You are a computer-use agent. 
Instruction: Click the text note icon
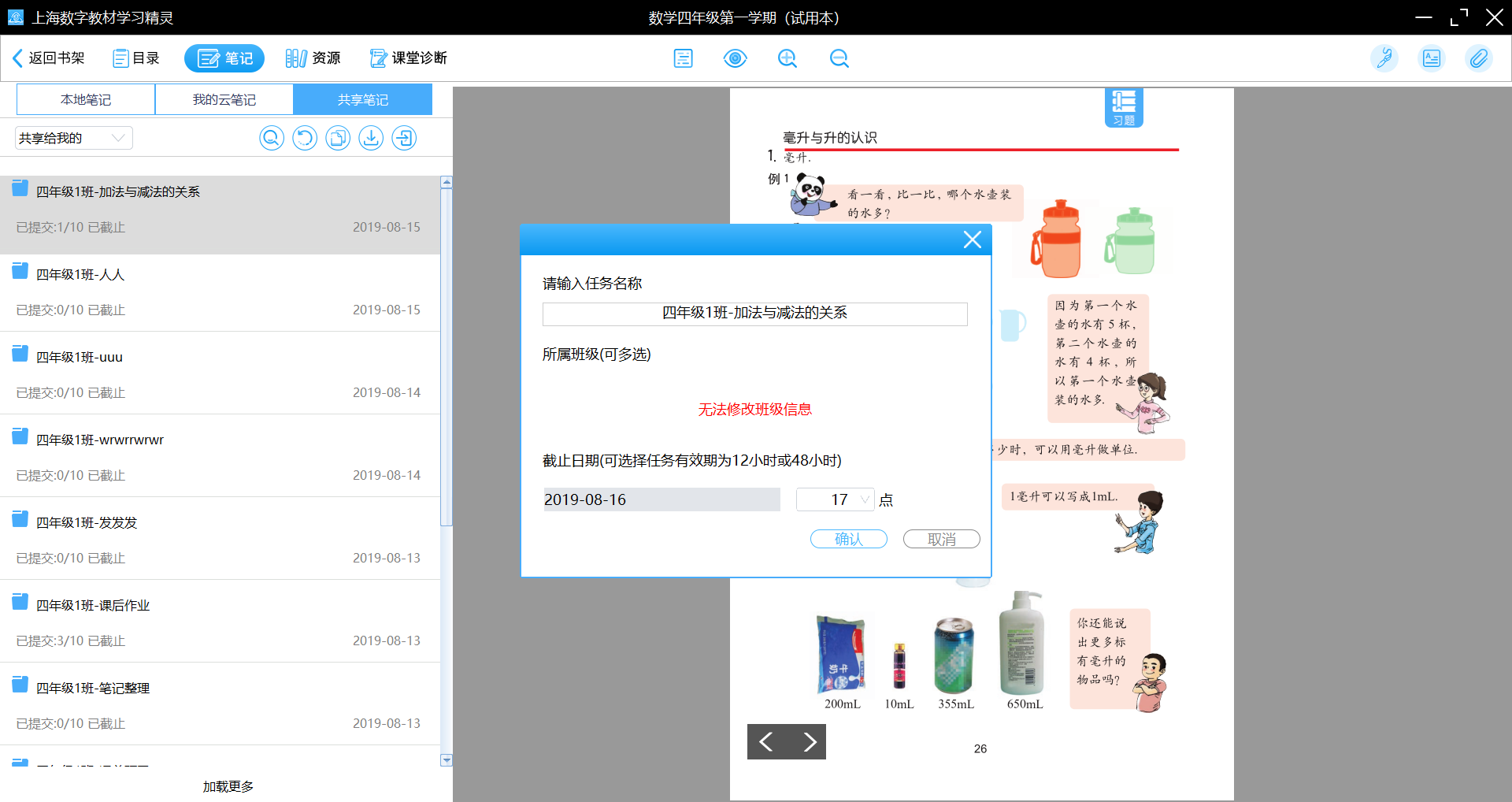pos(683,58)
